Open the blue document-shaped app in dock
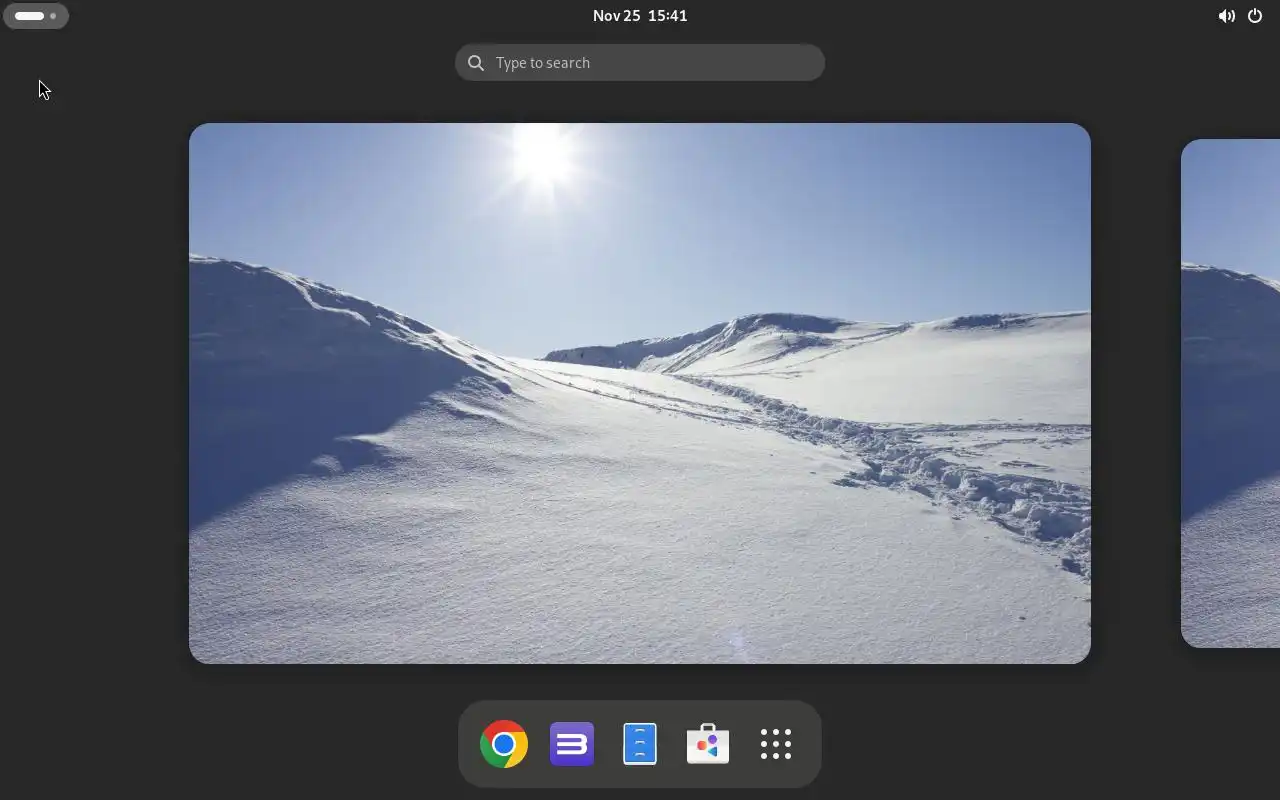 coord(640,744)
